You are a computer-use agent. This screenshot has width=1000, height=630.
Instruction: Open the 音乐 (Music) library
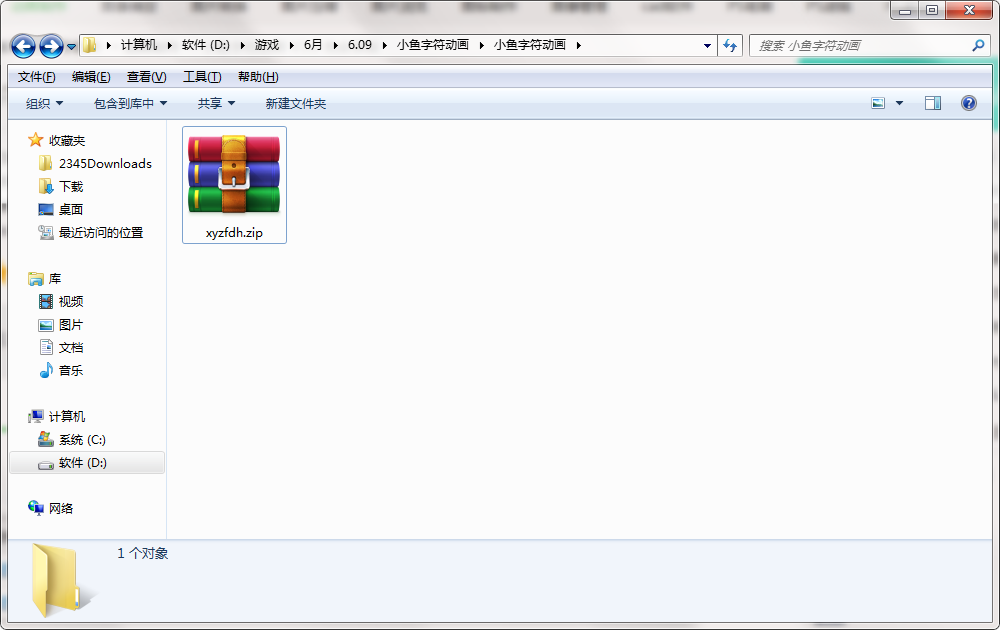pos(70,370)
